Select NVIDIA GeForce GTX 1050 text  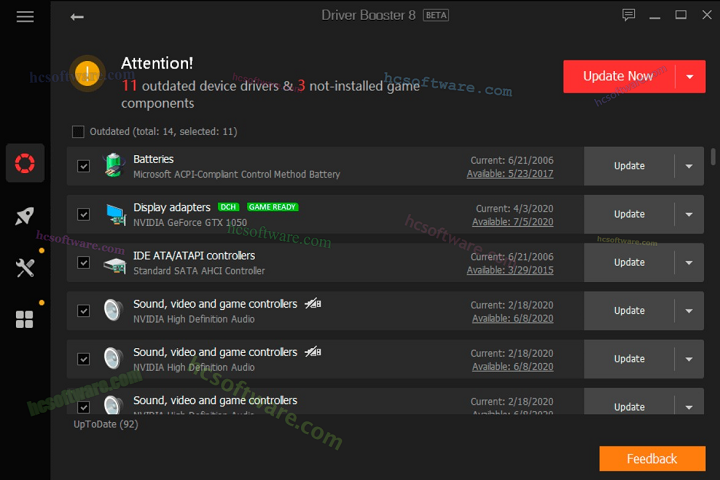pyautogui.click(x=190, y=223)
